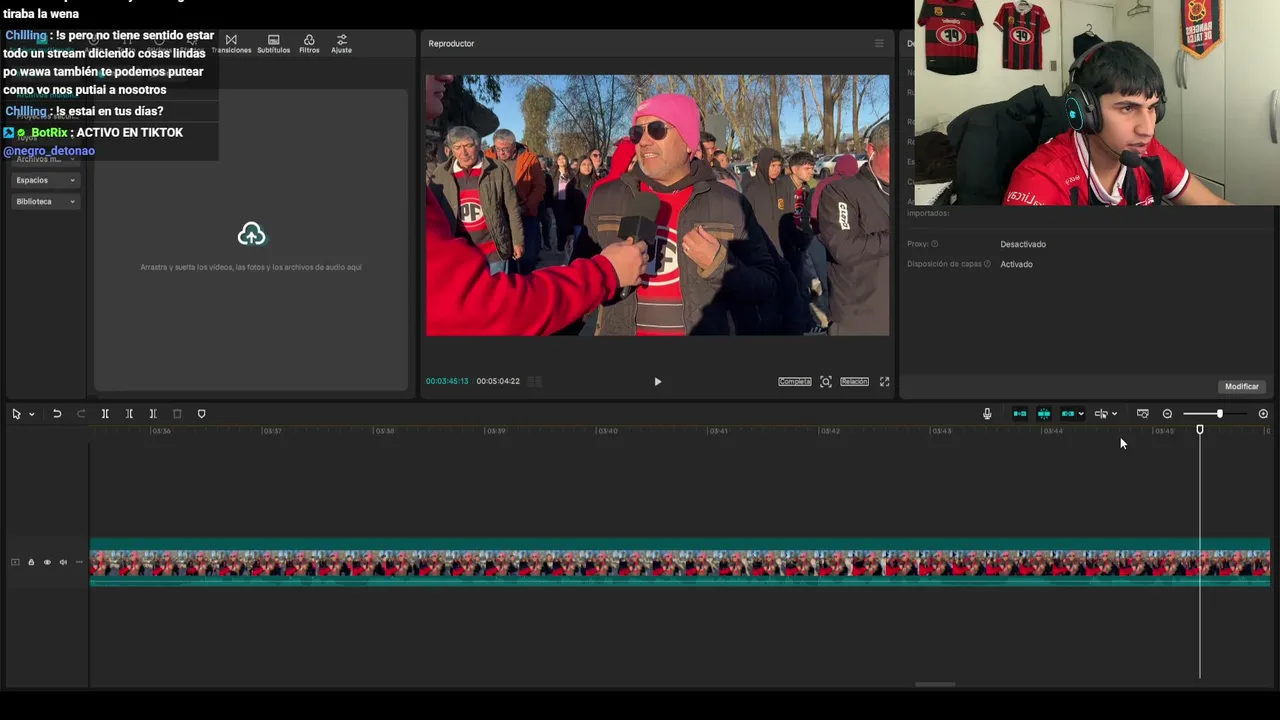Split the clip at the playhead
Screen dimensions: 1280x720
pos(105,414)
